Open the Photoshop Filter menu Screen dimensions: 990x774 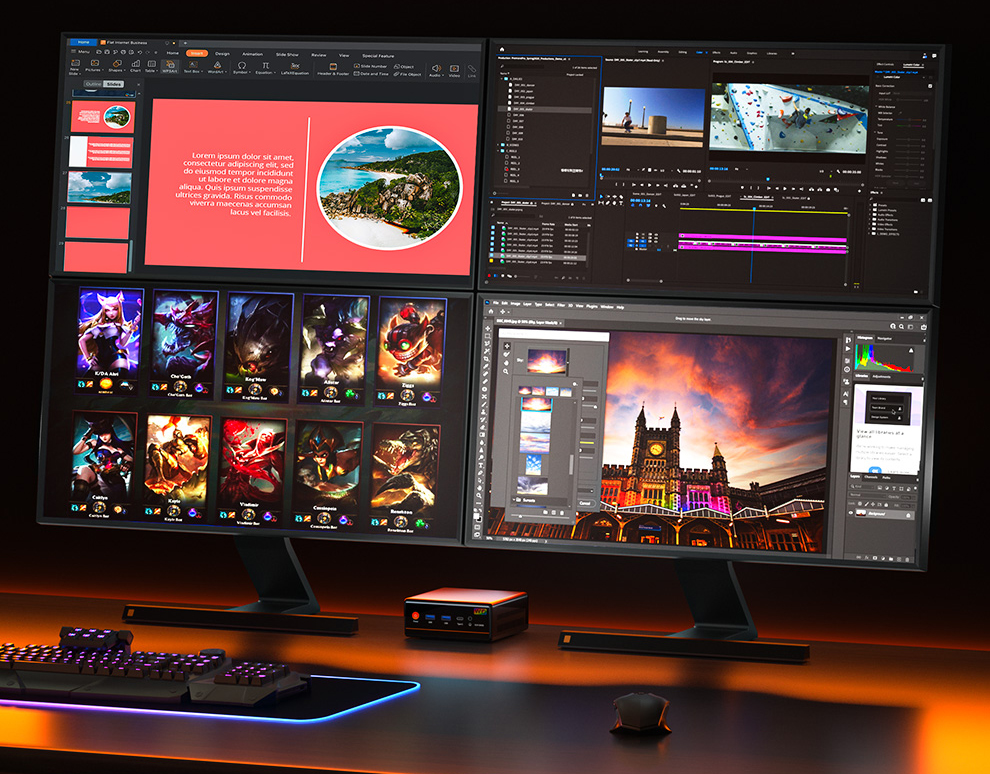pos(561,305)
